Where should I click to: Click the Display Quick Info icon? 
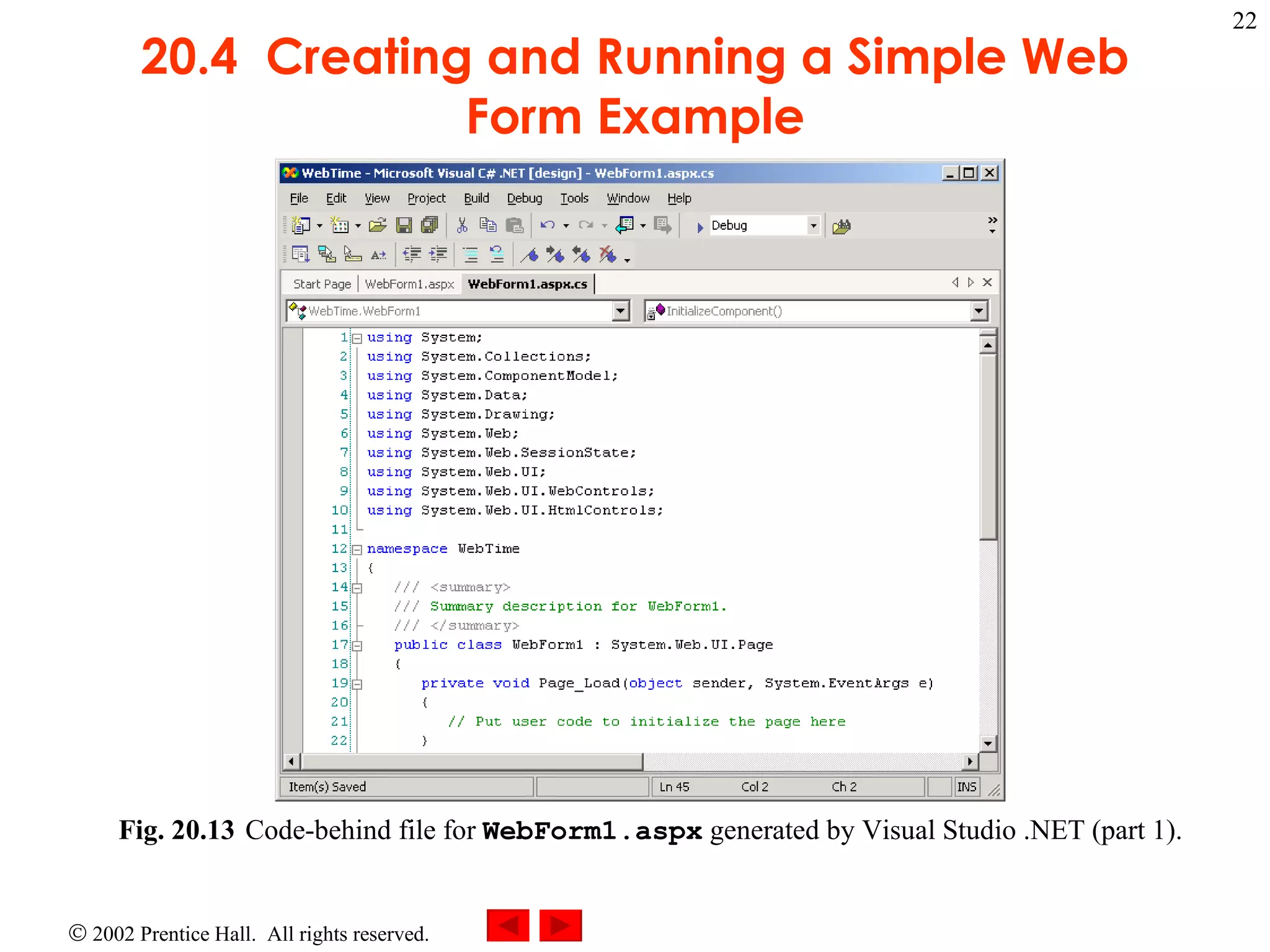(353, 254)
